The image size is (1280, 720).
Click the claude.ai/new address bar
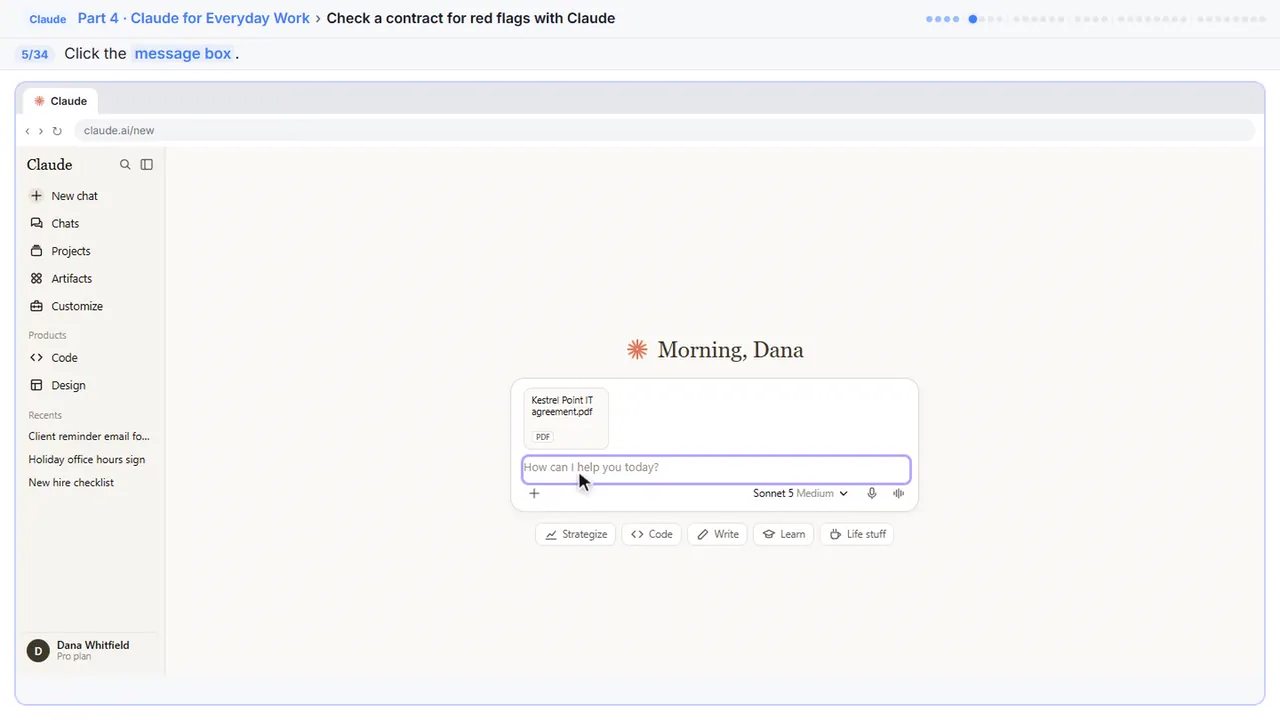coord(664,130)
